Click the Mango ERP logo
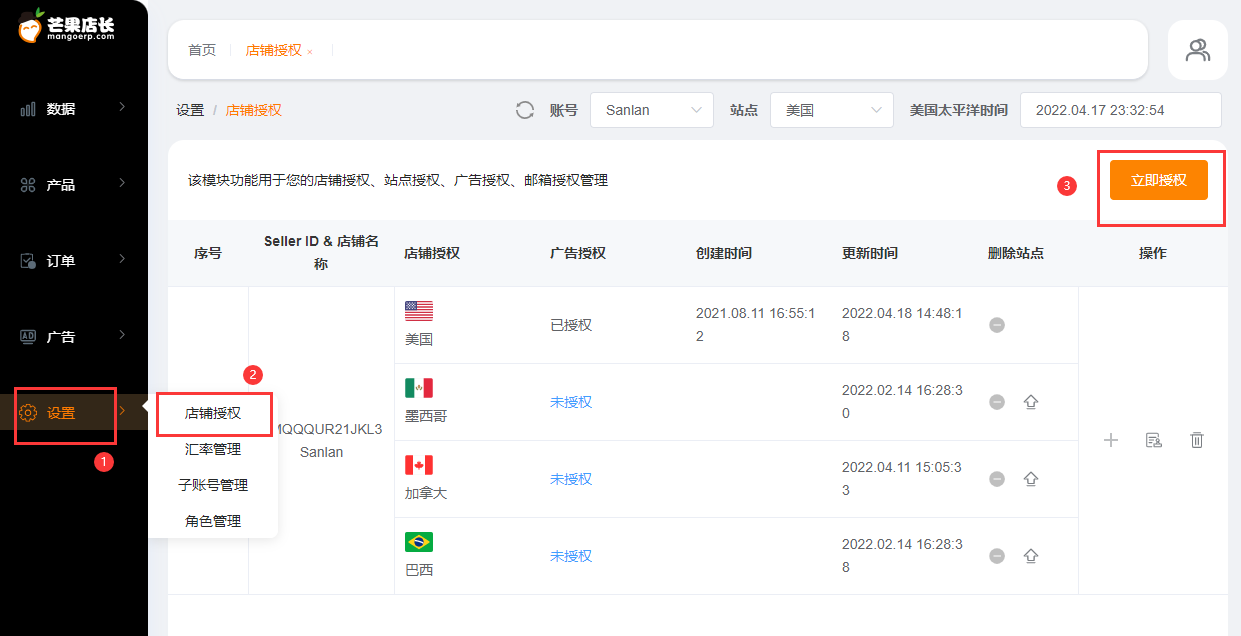Screen dimensions: 1241x636 coord(66,26)
